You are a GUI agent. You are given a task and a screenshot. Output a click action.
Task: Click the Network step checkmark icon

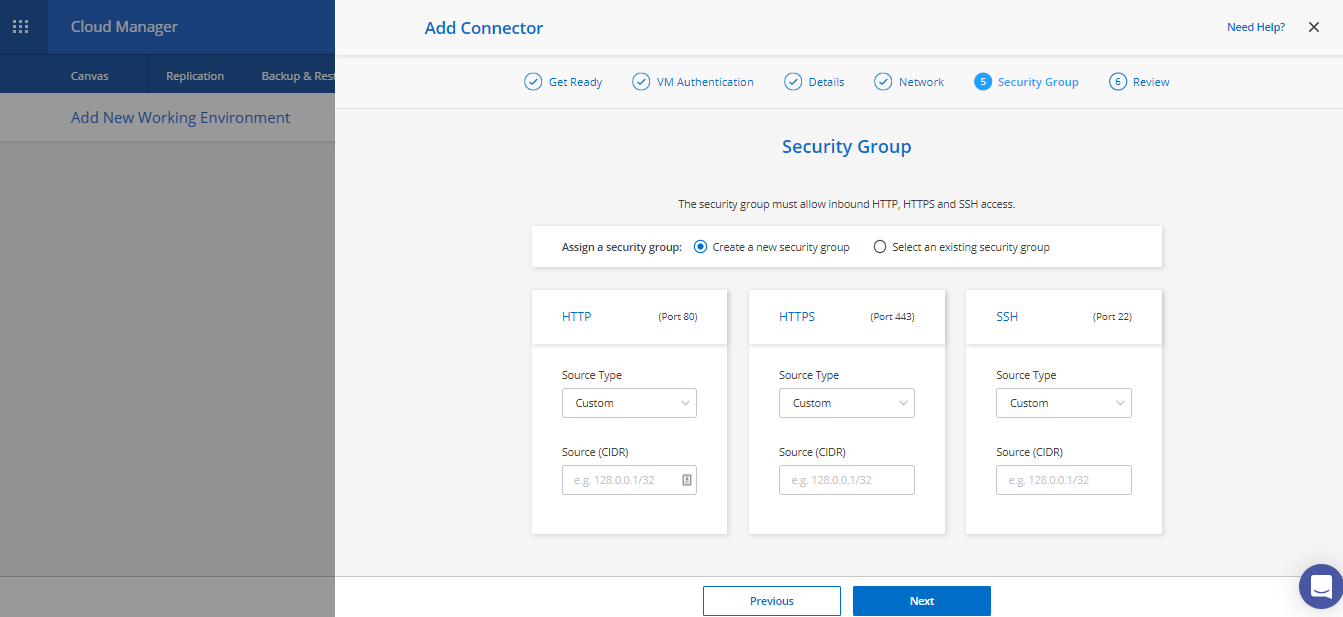(x=883, y=82)
